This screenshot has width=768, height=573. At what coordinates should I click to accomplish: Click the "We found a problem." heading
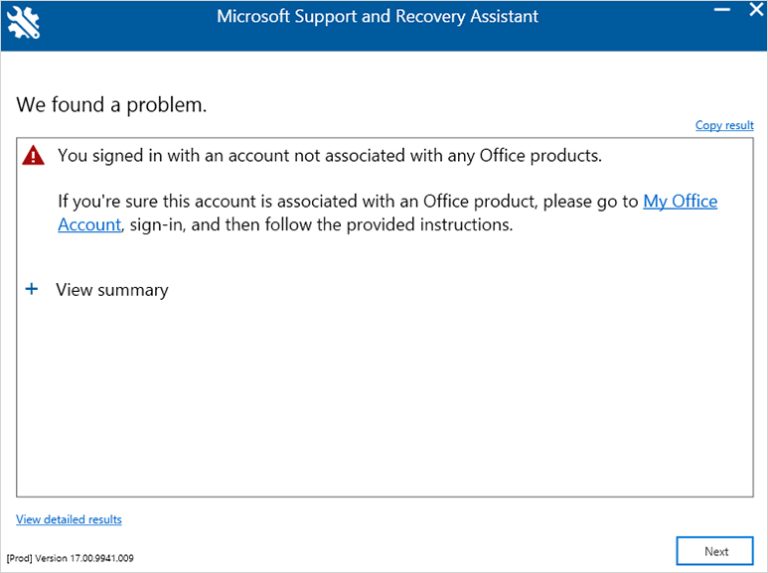(x=111, y=103)
